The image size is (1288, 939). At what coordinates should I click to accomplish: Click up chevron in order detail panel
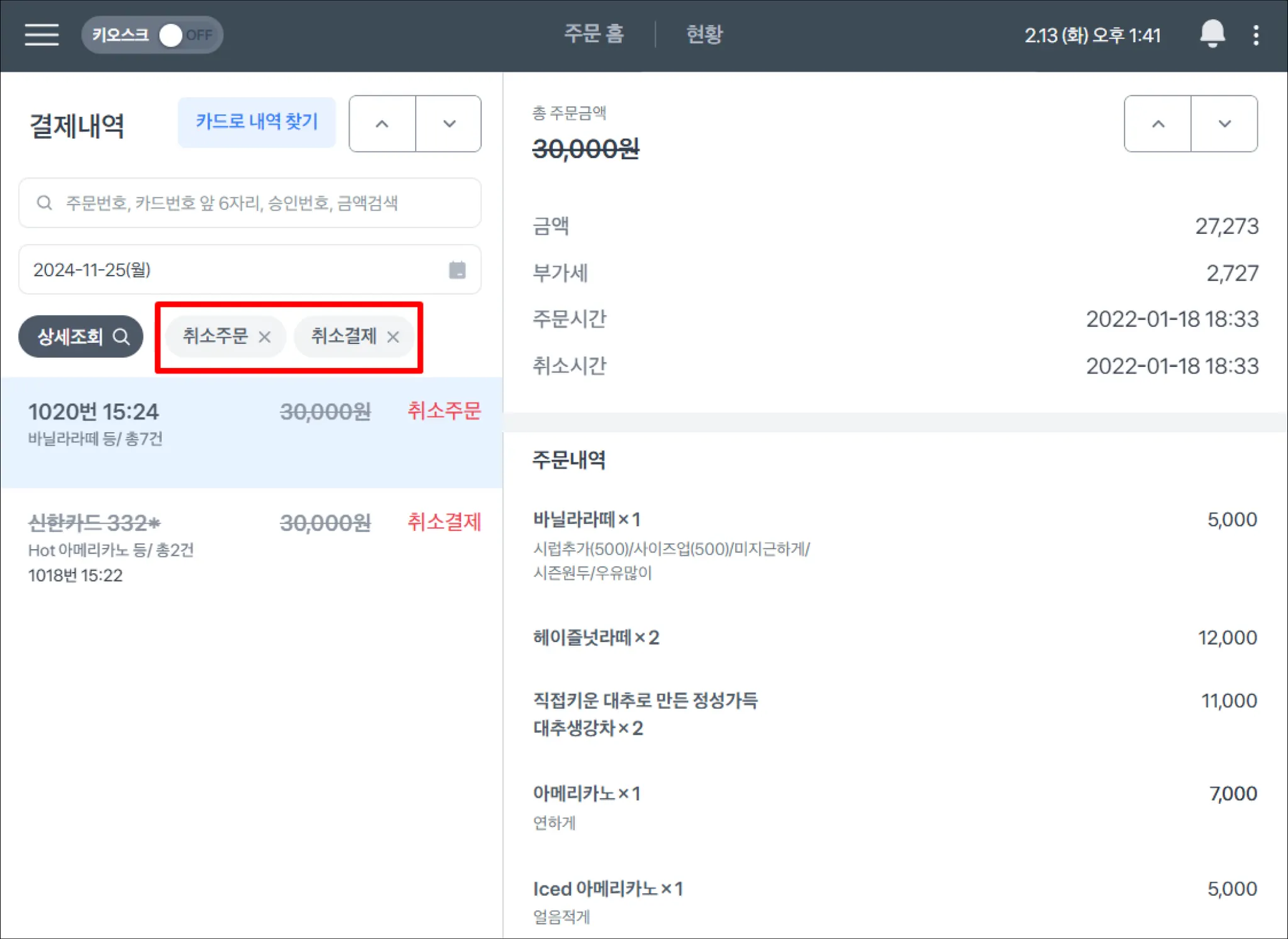[x=1158, y=124]
